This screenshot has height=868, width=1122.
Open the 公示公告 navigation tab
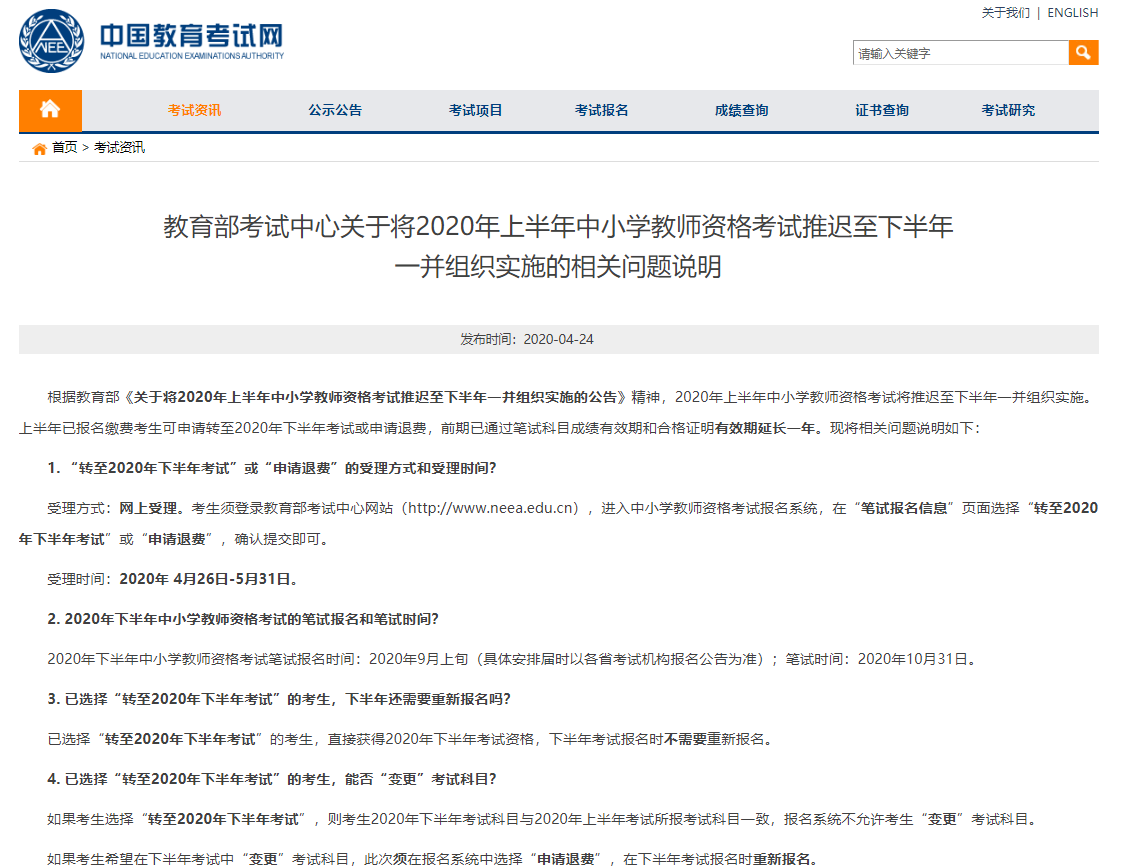335,111
